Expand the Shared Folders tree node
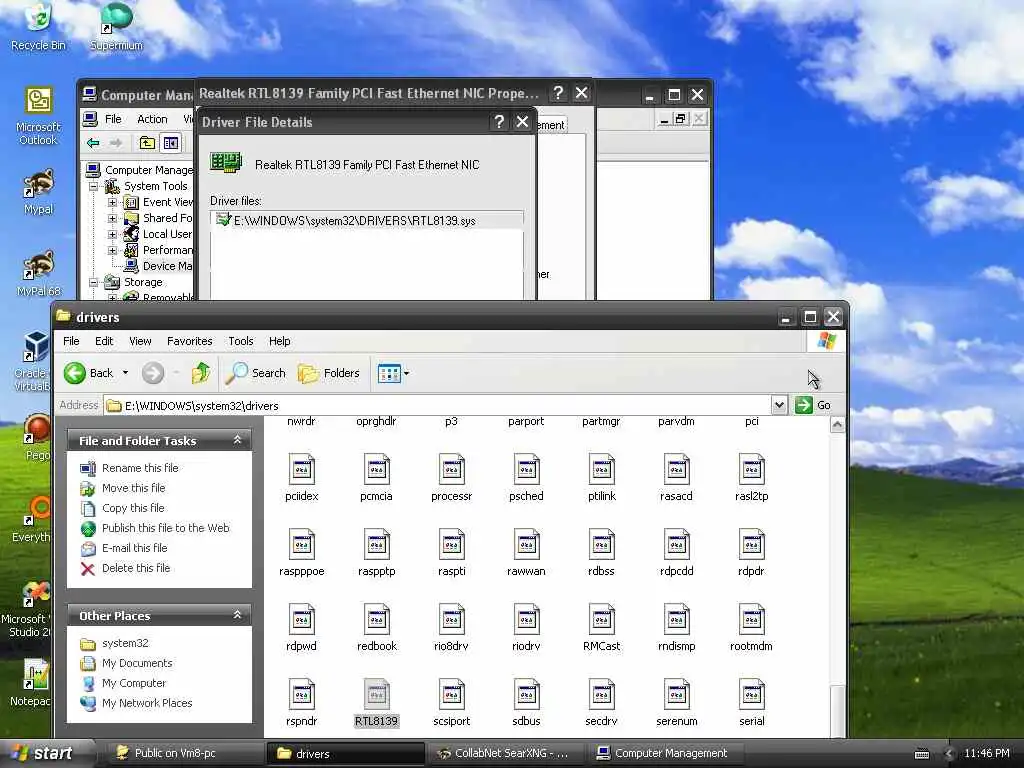Image resolution: width=1024 pixels, height=768 pixels. (x=112, y=218)
